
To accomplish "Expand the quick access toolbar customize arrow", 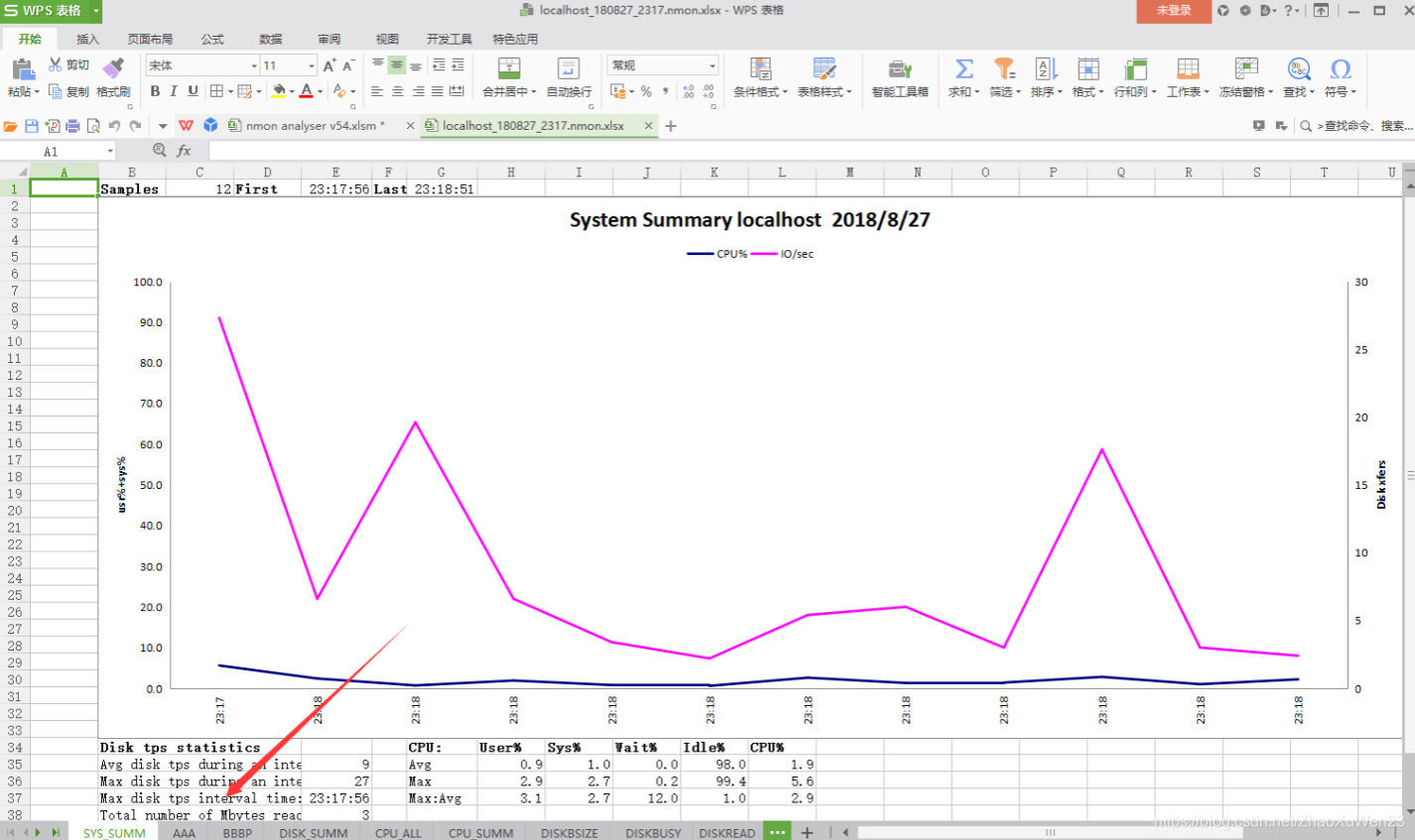I will pos(162,126).
